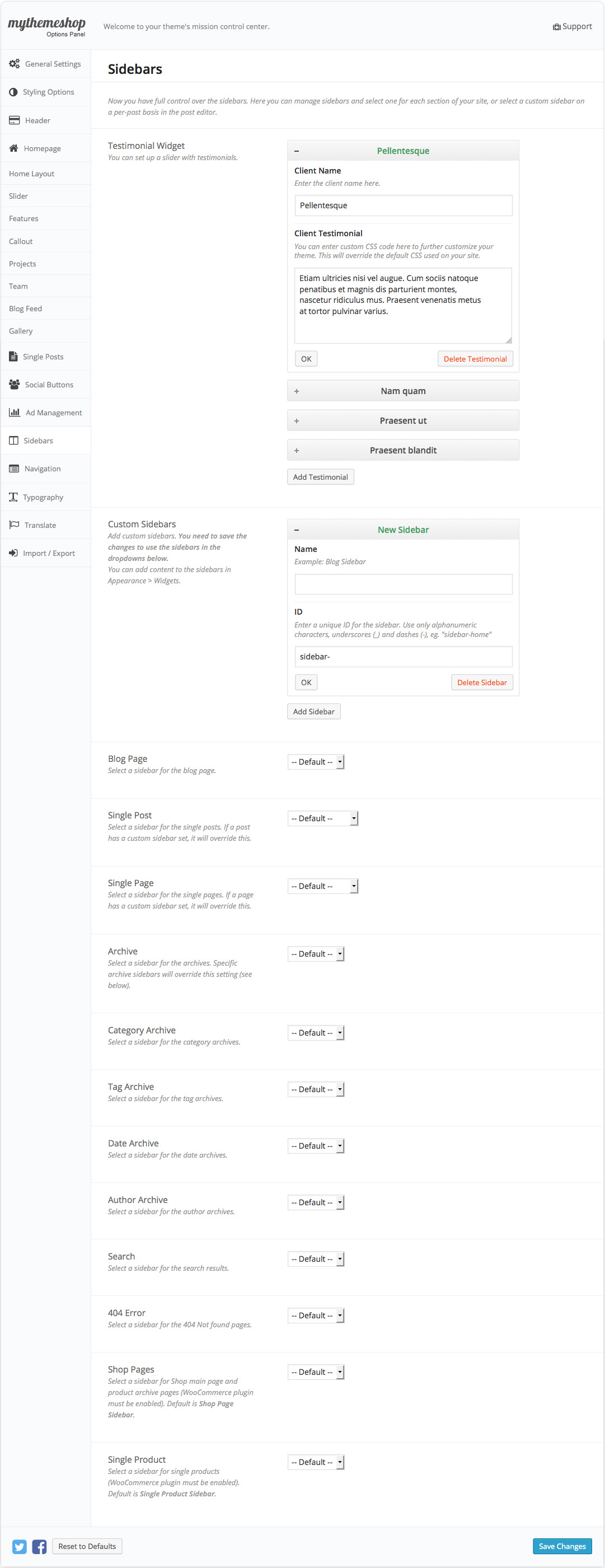Click the Single Posts document icon

13,357
